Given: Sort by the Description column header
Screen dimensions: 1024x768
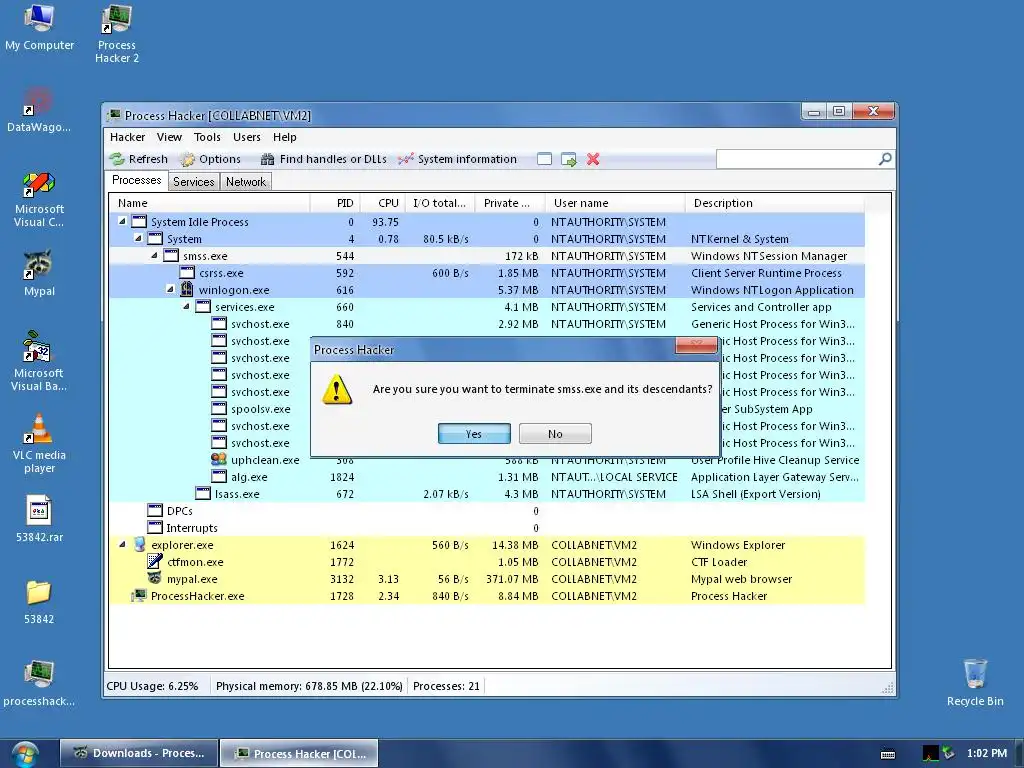Looking at the screenshot, I should [x=775, y=203].
